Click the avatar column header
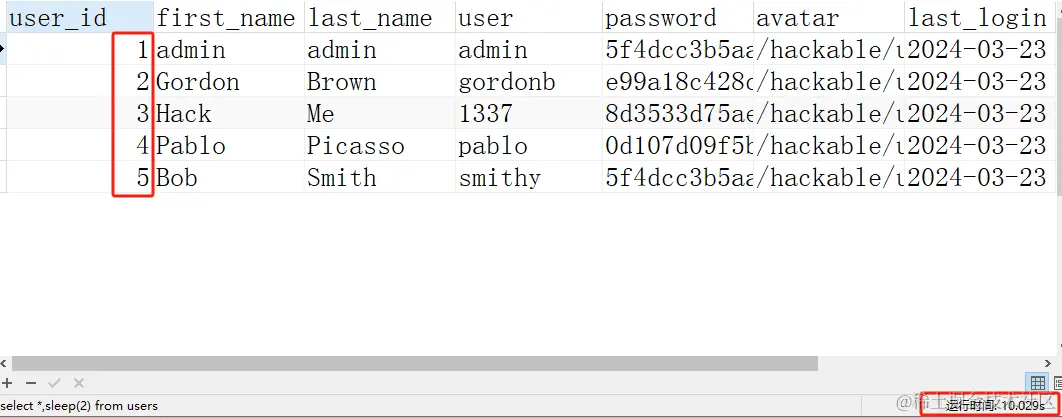This screenshot has height=418, width=1062. point(798,18)
